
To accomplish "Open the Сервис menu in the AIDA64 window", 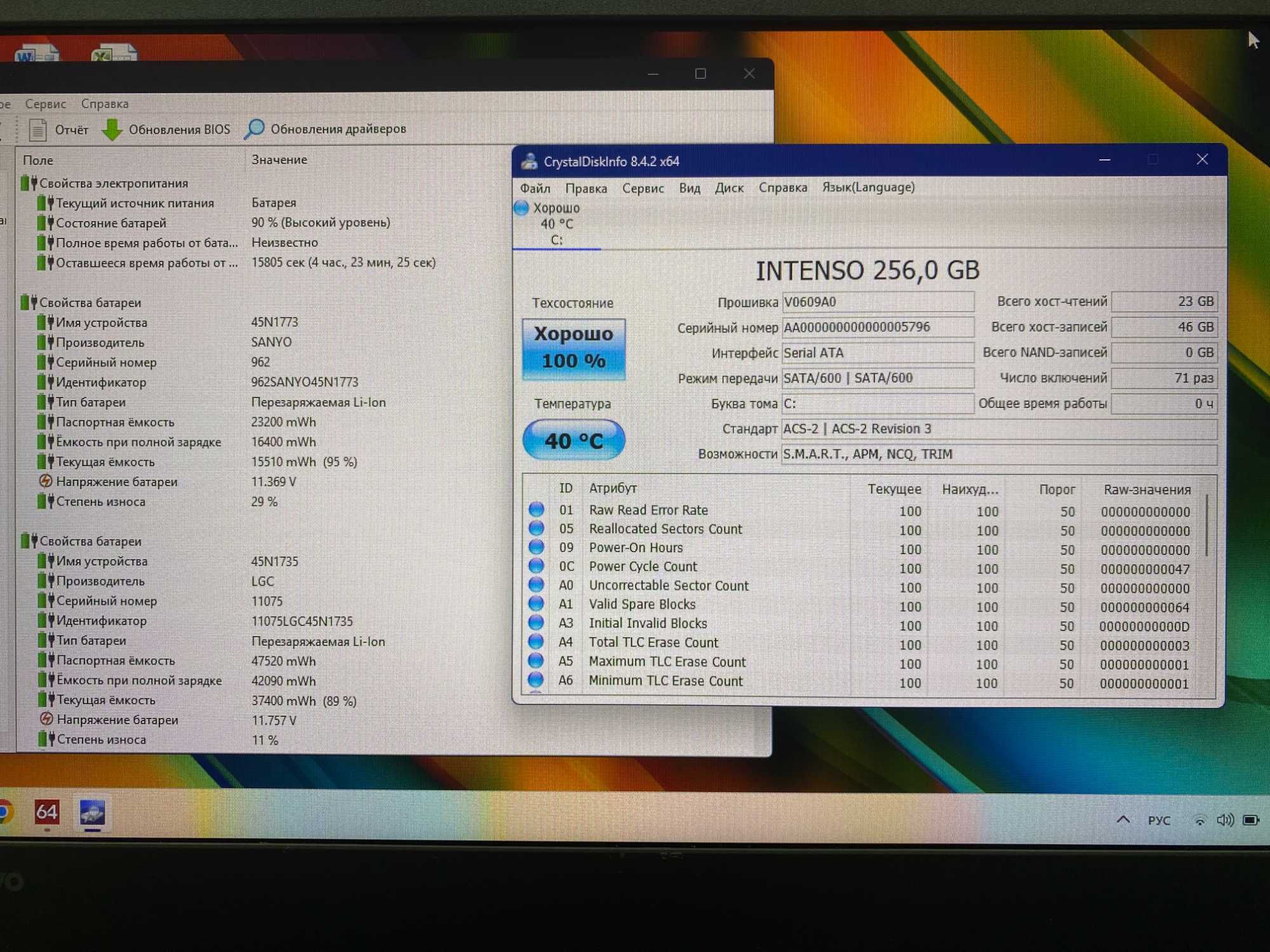I will 45,103.
